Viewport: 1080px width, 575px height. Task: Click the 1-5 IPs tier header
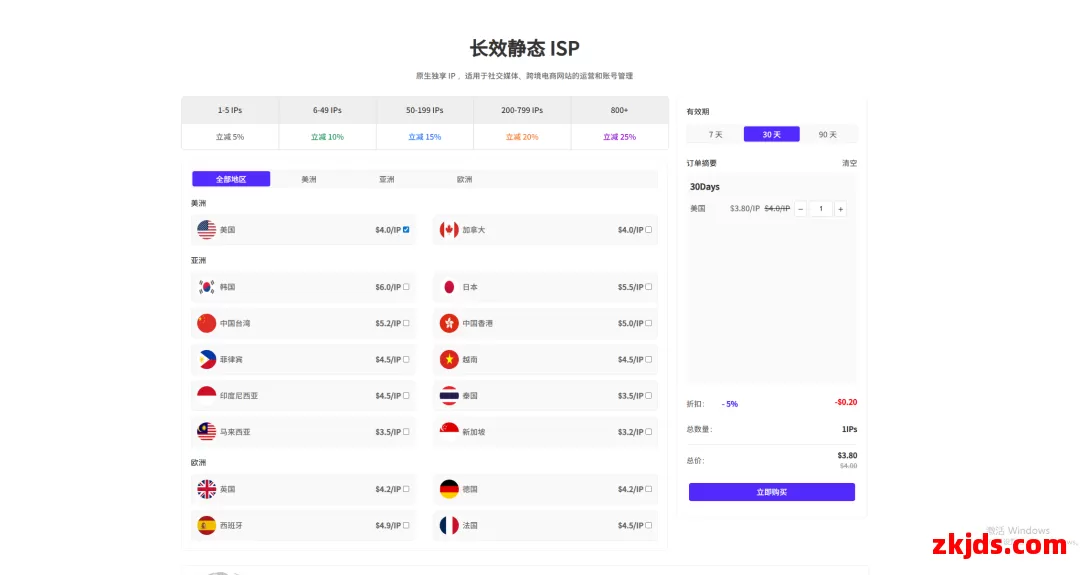point(230,110)
